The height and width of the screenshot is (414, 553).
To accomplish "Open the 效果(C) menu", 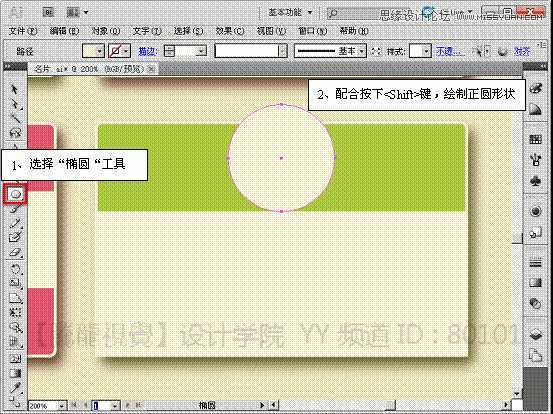I will coord(230,31).
